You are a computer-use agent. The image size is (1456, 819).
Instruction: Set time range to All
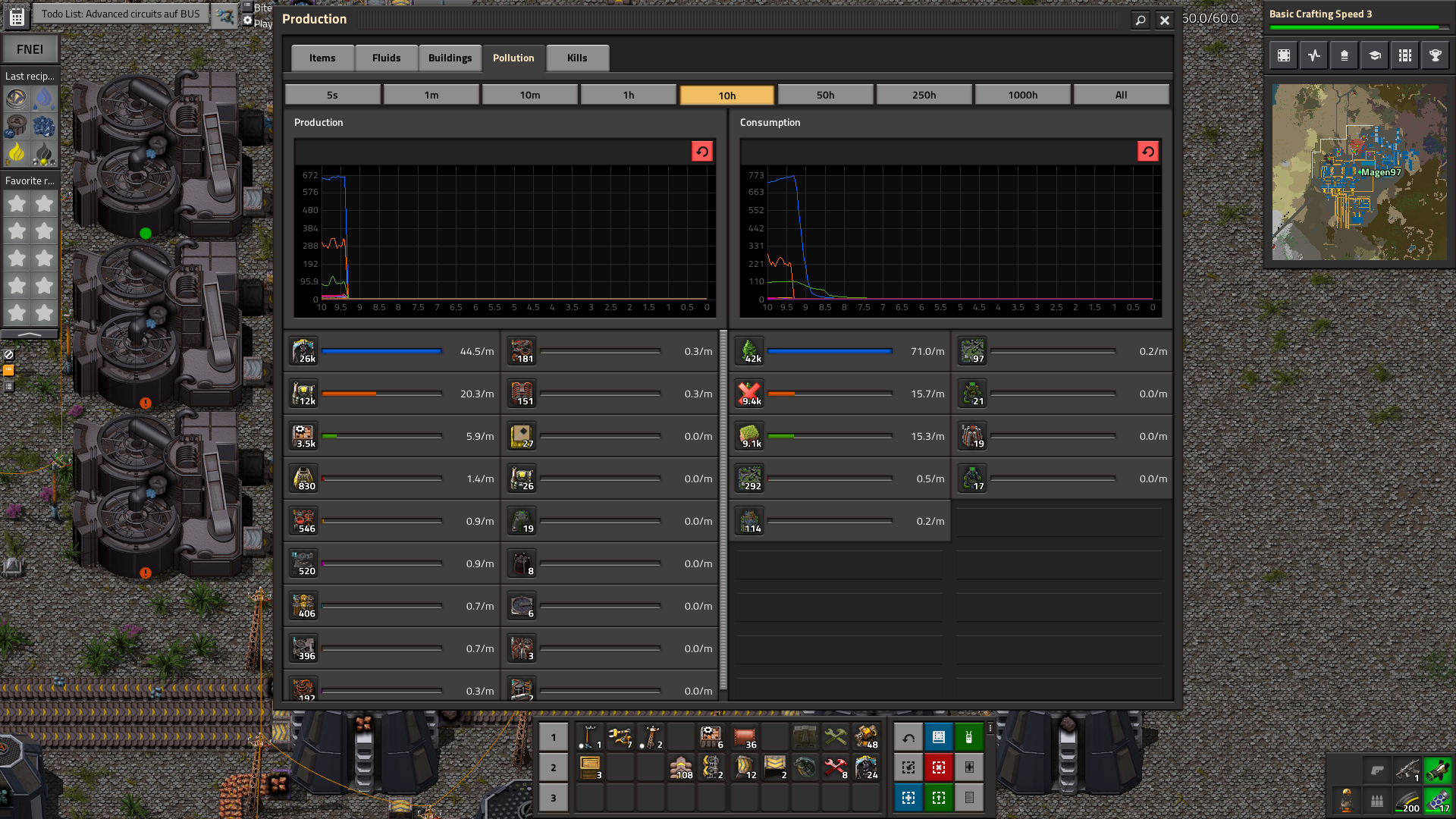tap(1121, 95)
